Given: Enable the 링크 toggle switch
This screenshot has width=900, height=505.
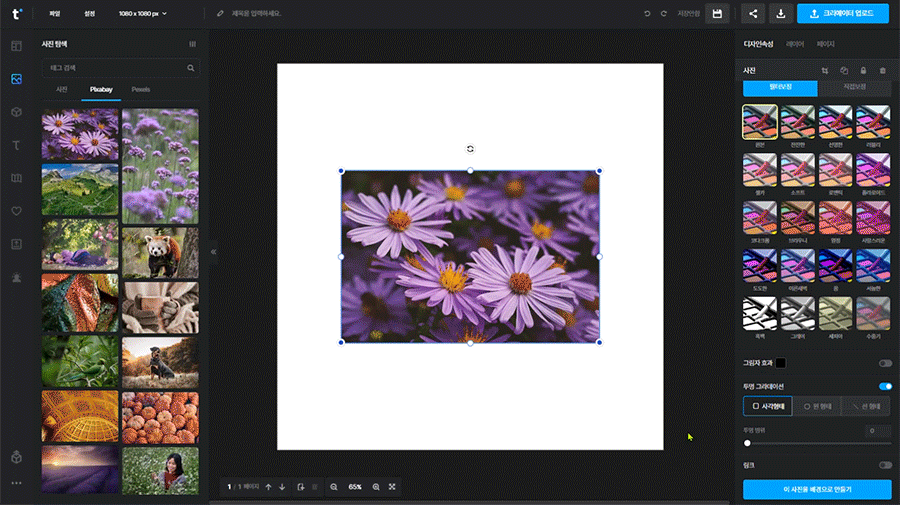Looking at the screenshot, I should tap(885, 465).
